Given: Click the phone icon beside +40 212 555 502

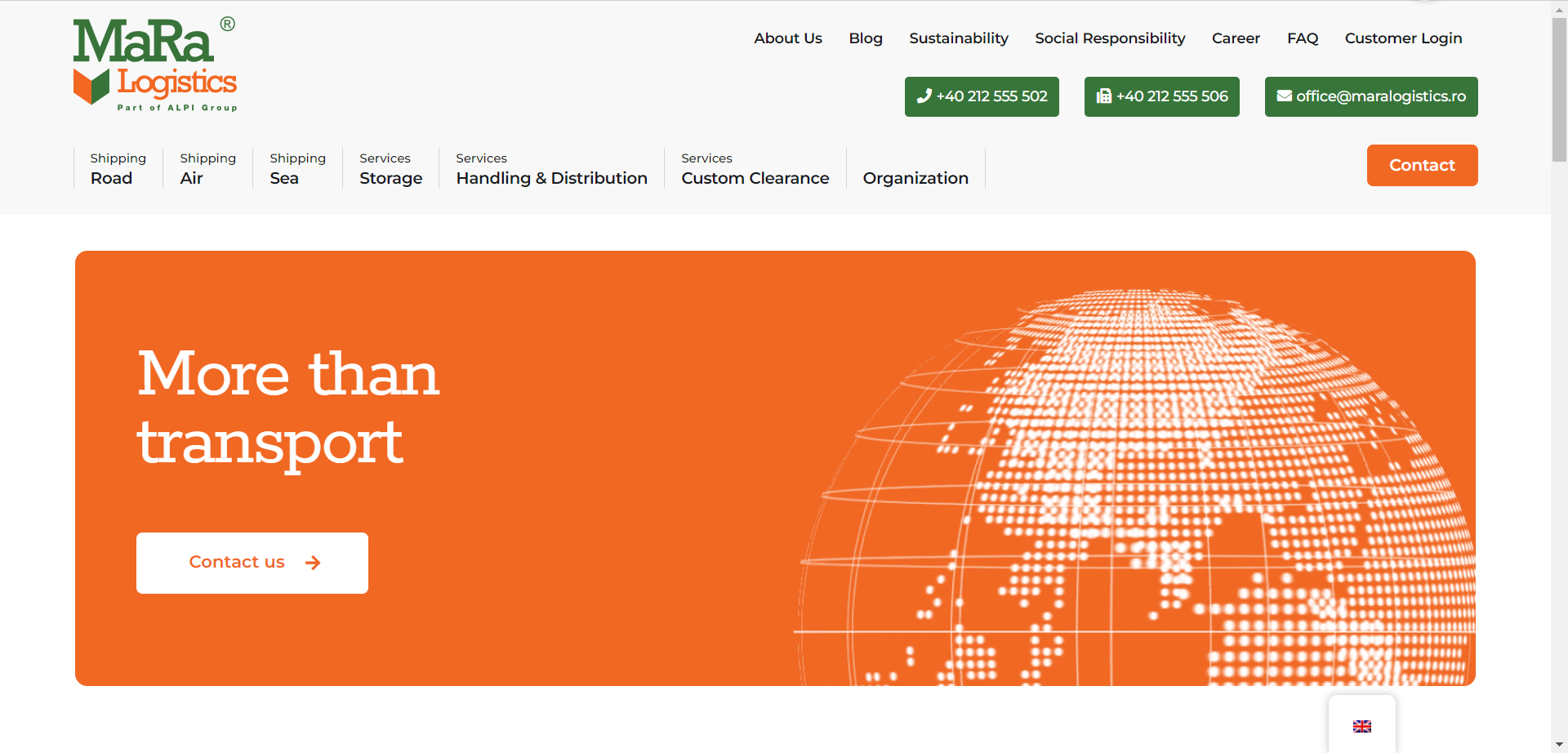Looking at the screenshot, I should pos(924,96).
